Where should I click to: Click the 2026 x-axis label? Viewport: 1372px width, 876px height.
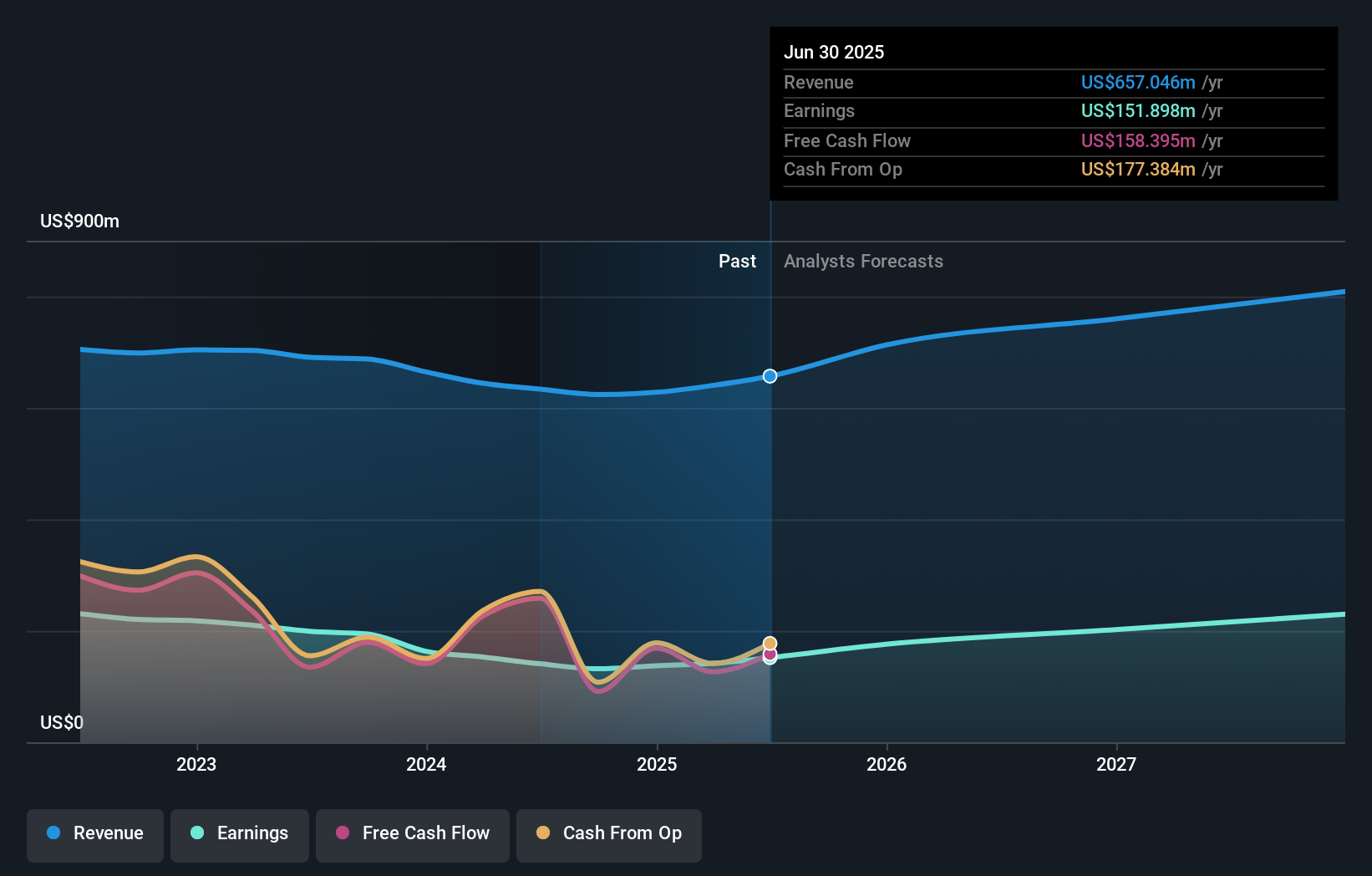(887, 764)
